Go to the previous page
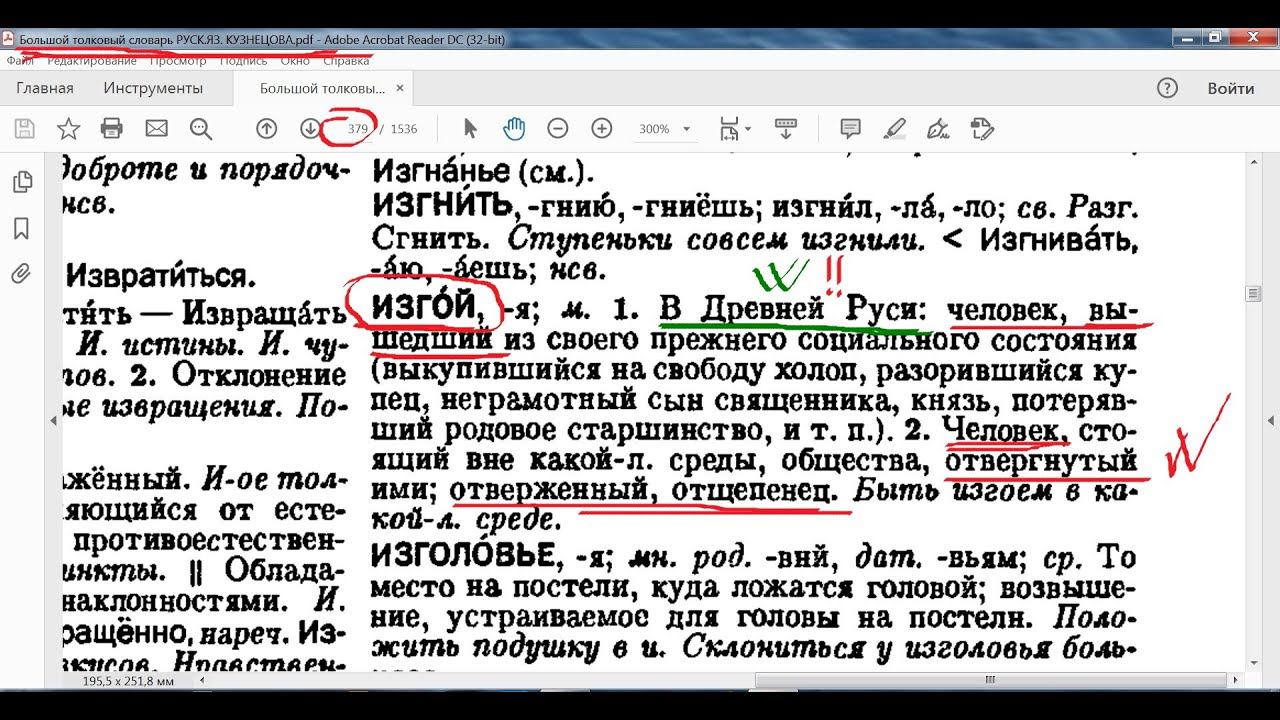The height and width of the screenshot is (720, 1280). coord(266,128)
